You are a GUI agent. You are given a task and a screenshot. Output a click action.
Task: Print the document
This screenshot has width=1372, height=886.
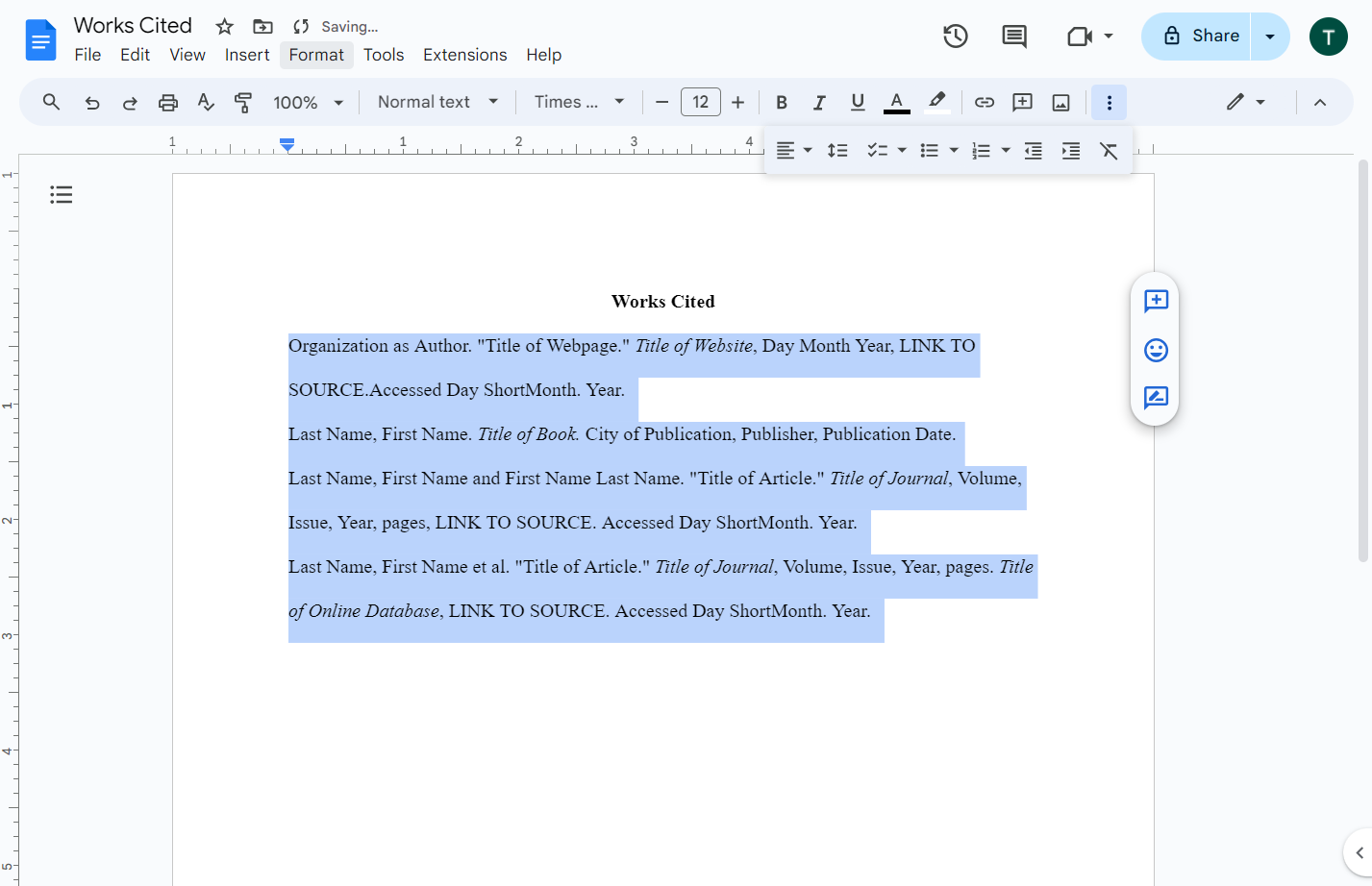tap(168, 103)
